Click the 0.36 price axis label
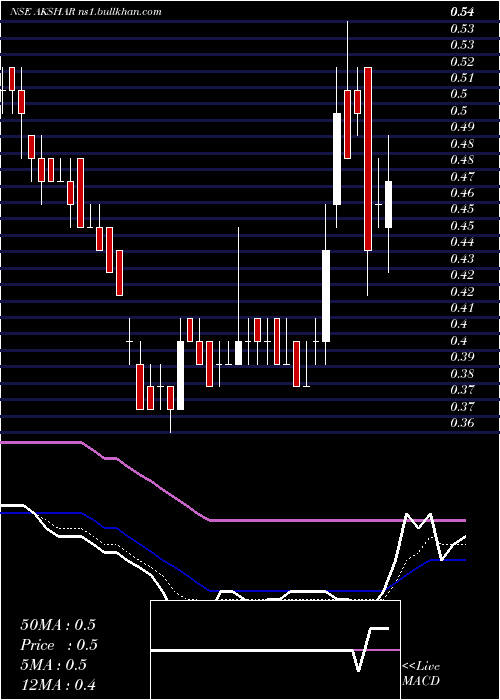500x700 pixels. (462, 422)
